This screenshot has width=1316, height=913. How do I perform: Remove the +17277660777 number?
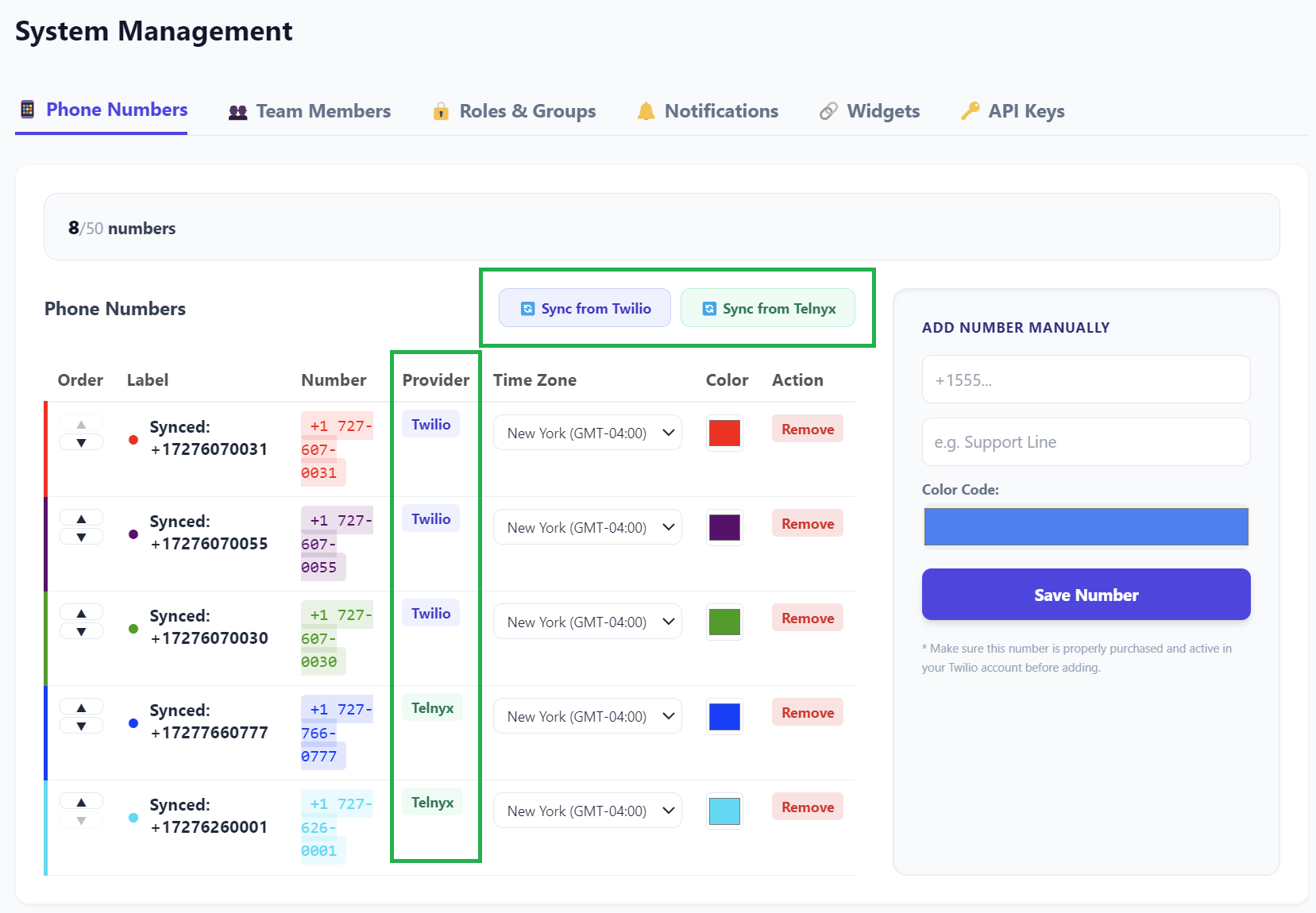pyautogui.click(x=808, y=712)
